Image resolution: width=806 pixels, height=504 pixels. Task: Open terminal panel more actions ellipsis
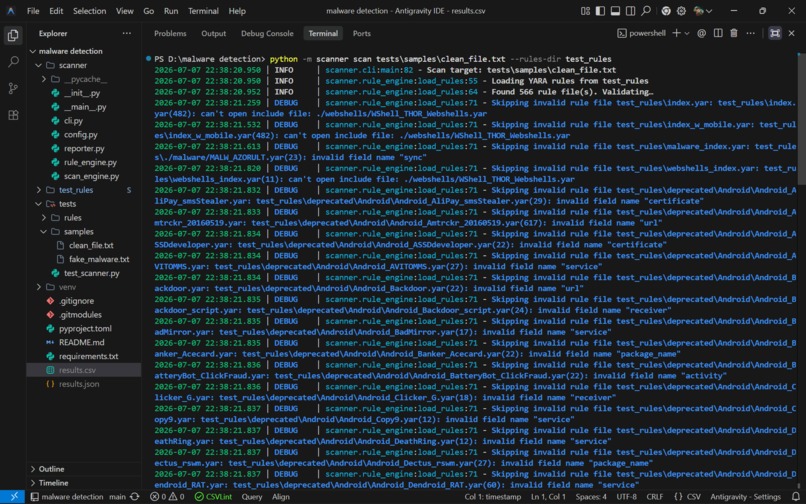[750, 33]
